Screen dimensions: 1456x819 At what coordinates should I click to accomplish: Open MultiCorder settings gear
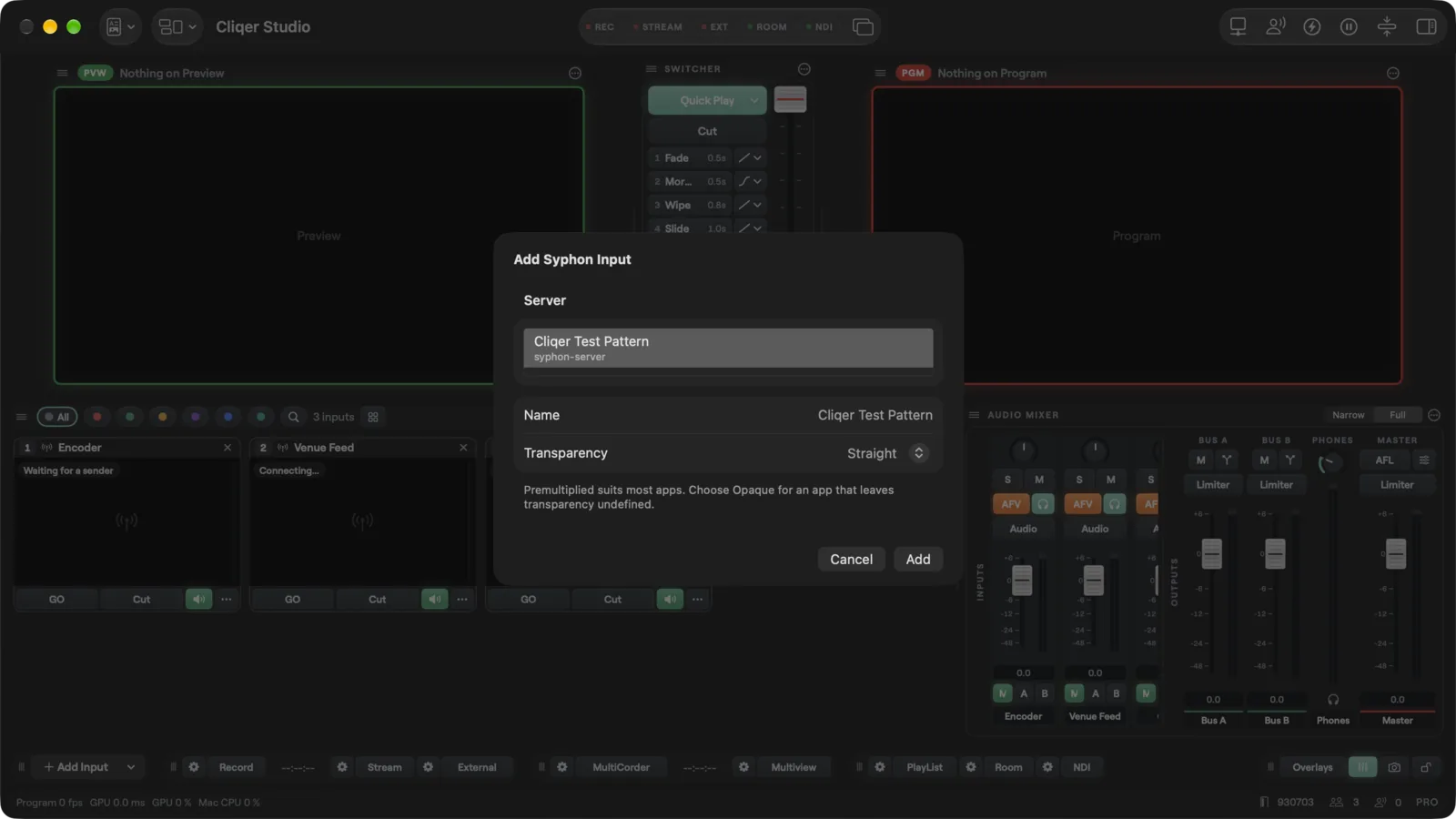coord(562,767)
